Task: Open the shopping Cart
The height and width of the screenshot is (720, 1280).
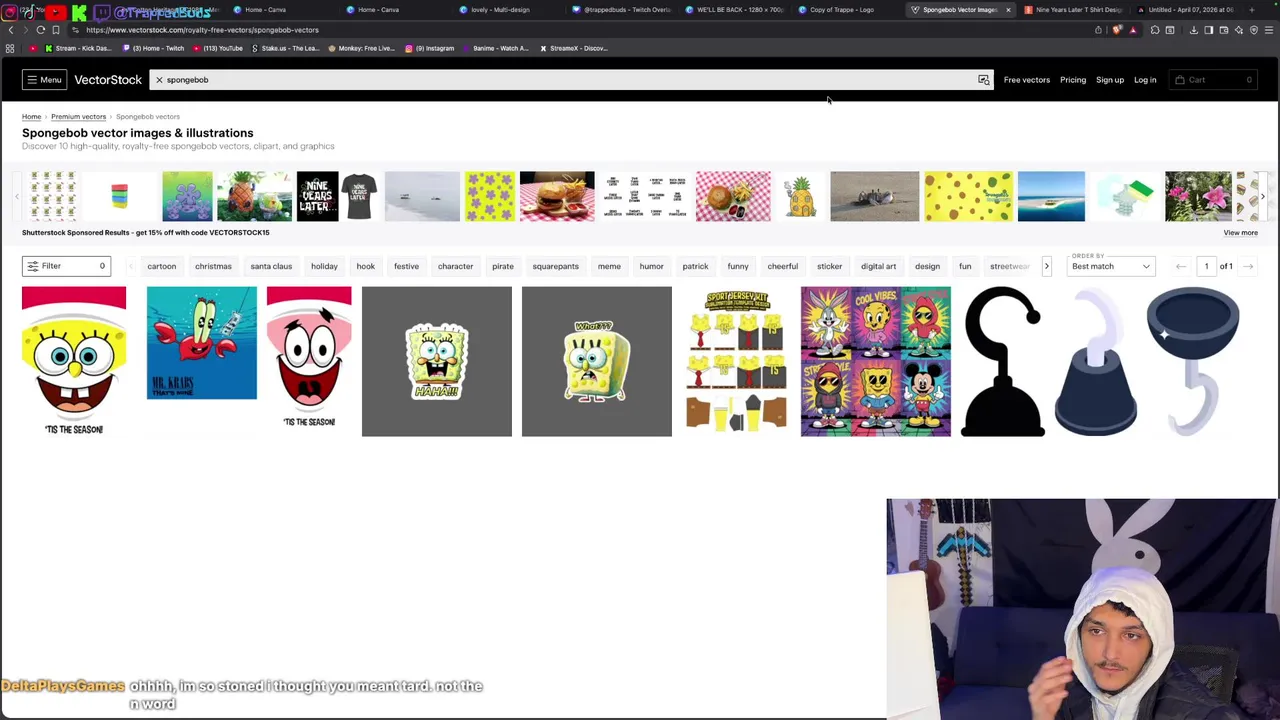Action: point(1213,80)
